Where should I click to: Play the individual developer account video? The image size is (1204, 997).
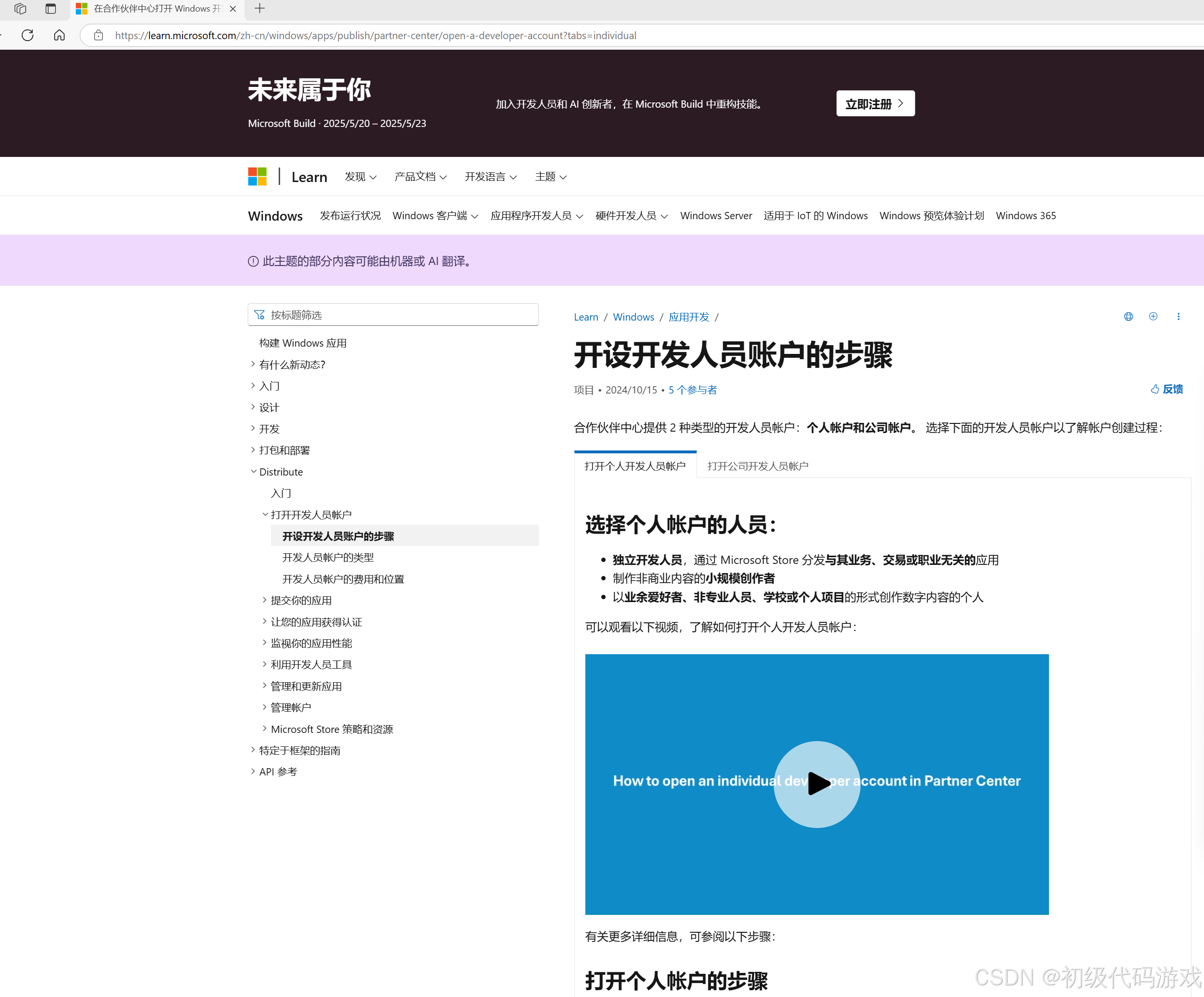[x=816, y=784]
